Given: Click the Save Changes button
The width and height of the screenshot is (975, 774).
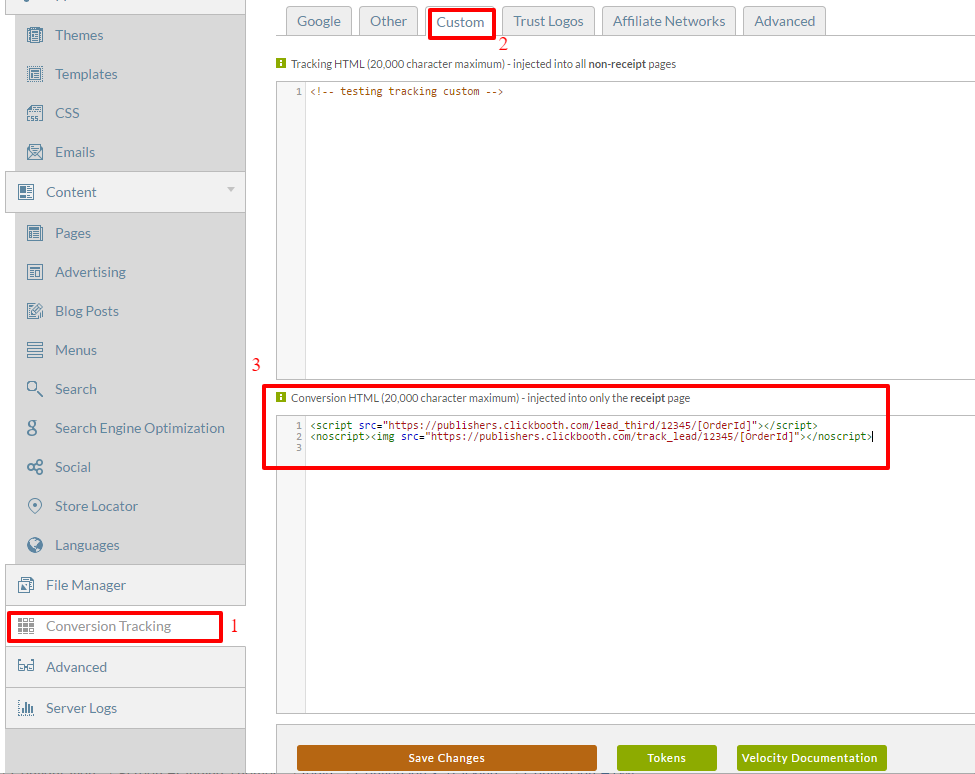Looking at the screenshot, I should (x=446, y=758).
